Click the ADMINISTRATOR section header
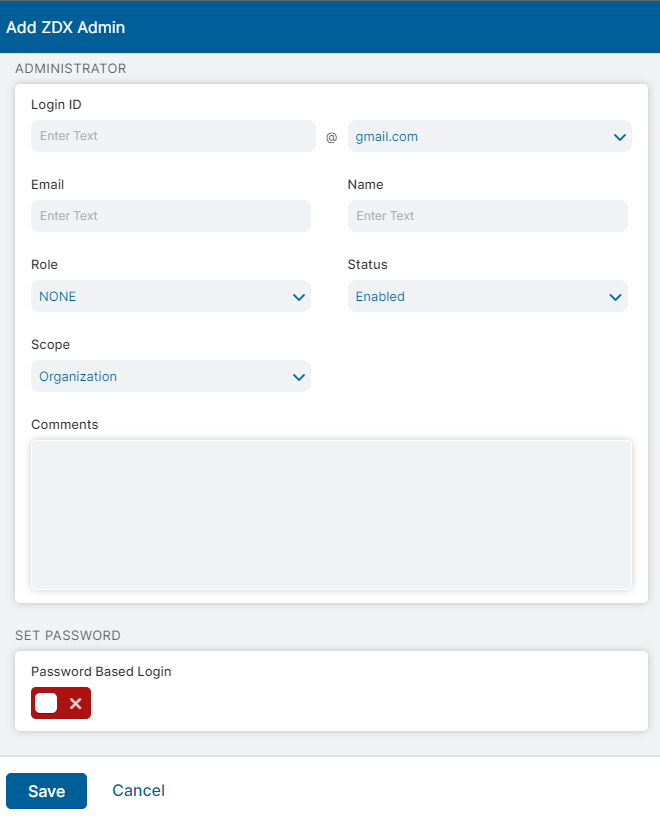This screenshot has width=660, height=822. [70, 68]
